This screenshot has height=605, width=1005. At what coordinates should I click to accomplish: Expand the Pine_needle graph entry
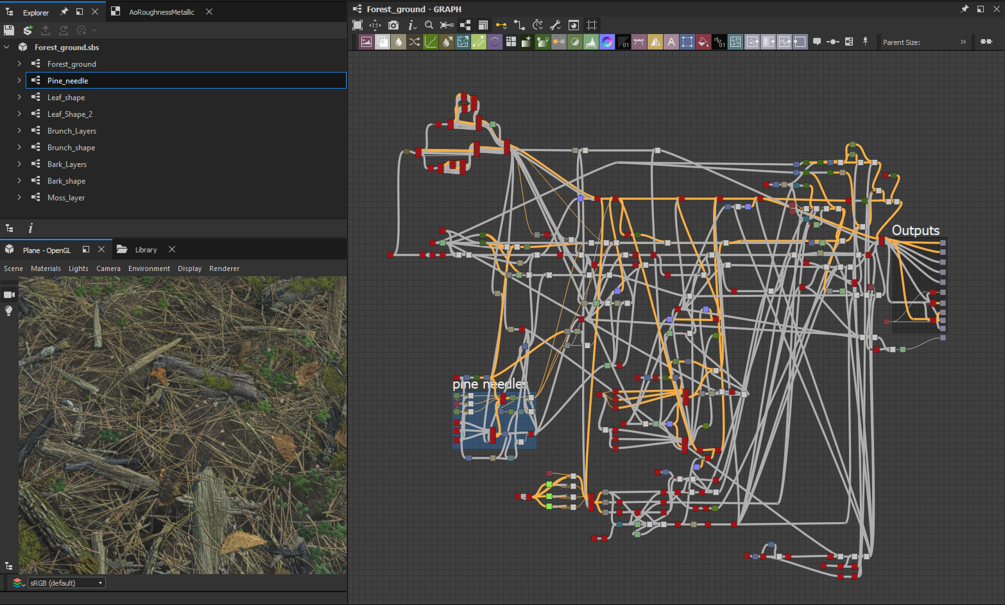coord(19,80)
